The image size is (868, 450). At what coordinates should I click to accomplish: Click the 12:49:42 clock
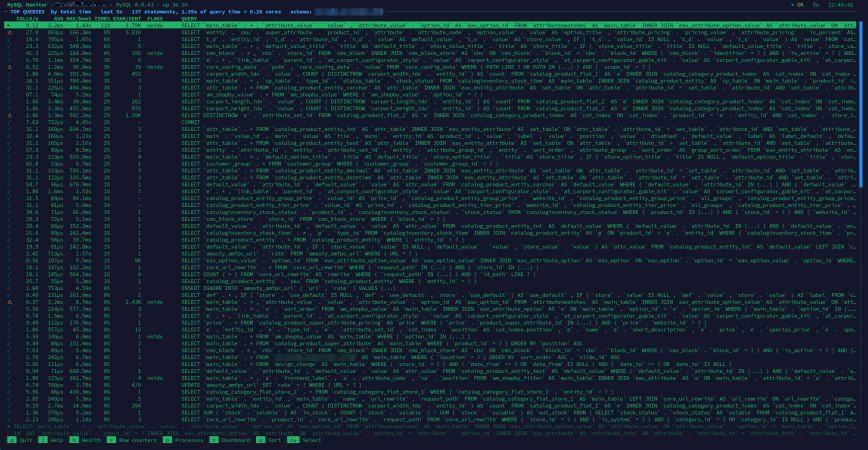pos(841,5)
